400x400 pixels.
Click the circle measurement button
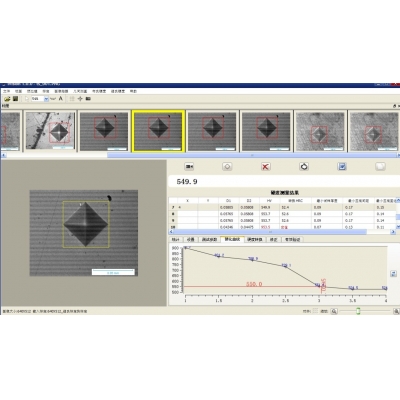227,166
